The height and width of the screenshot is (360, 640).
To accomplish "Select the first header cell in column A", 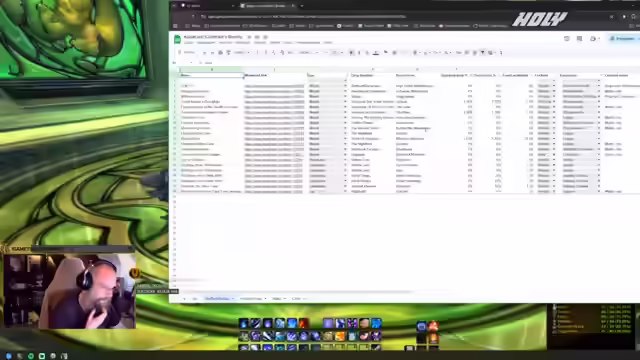I will click(x=211, y=76).
